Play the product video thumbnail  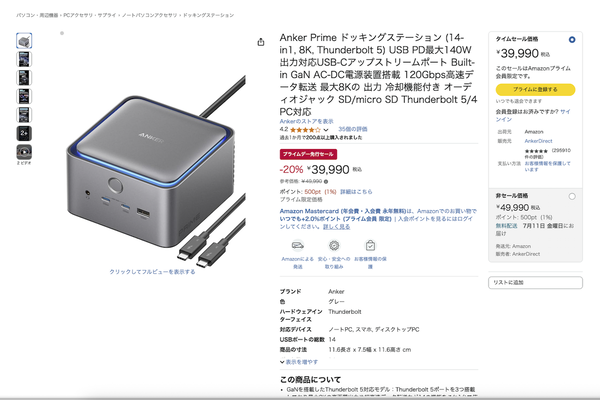[24, 152]
